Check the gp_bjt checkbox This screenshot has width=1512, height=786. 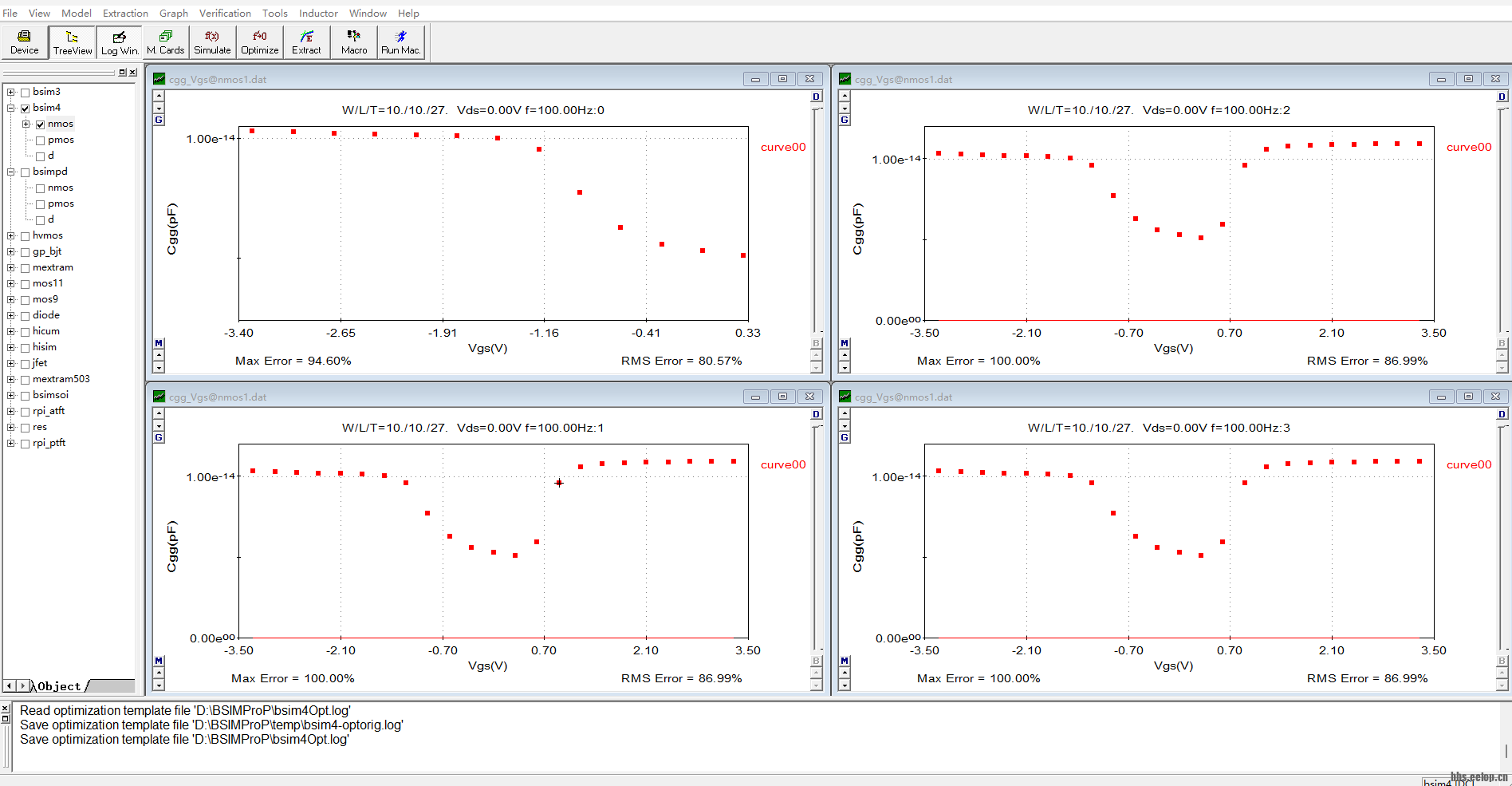26,252
